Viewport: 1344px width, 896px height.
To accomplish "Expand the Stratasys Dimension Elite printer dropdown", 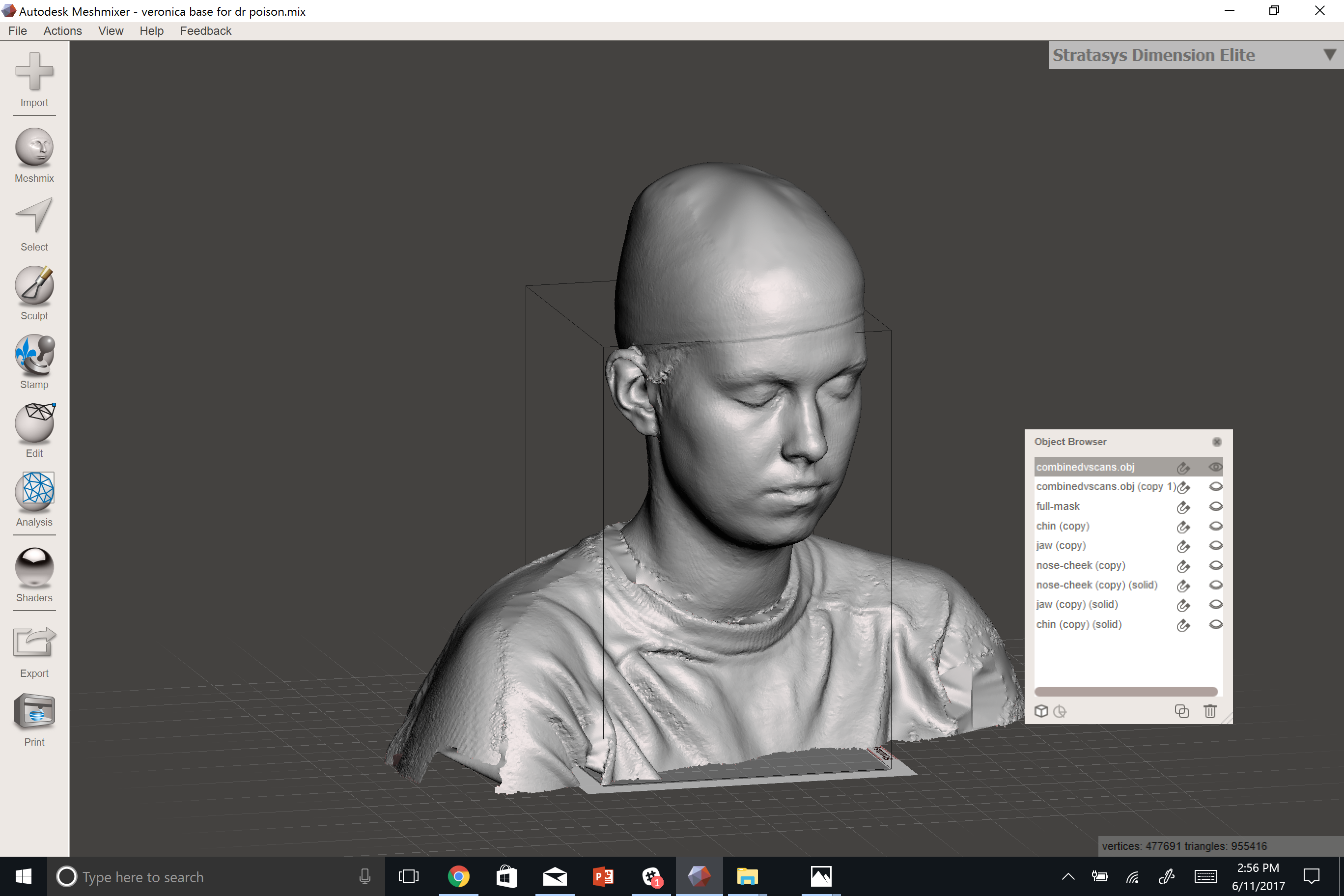I will (x=1330, y=55).
